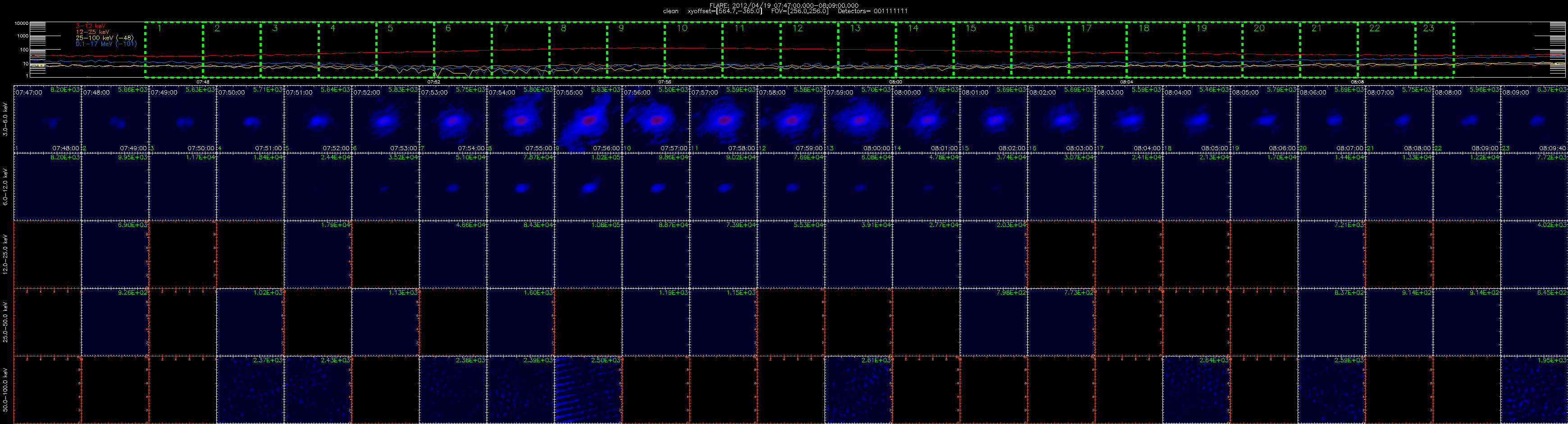
Task: Open the 25-50 keV image labeled 7.98E+02
Action: point(994,322)
